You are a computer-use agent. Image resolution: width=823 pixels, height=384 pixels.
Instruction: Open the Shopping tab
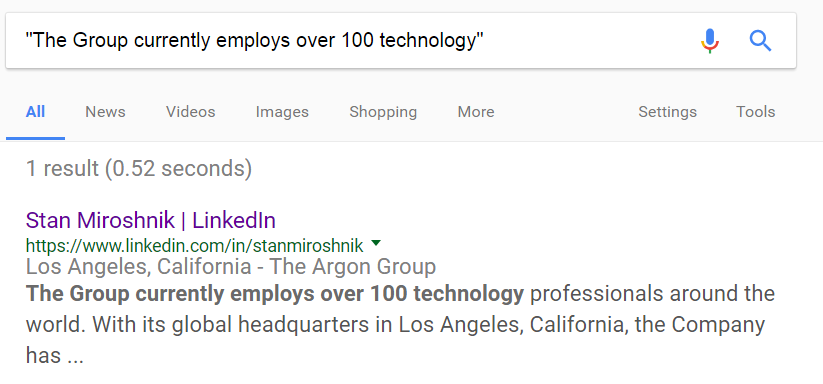point(383,112)
